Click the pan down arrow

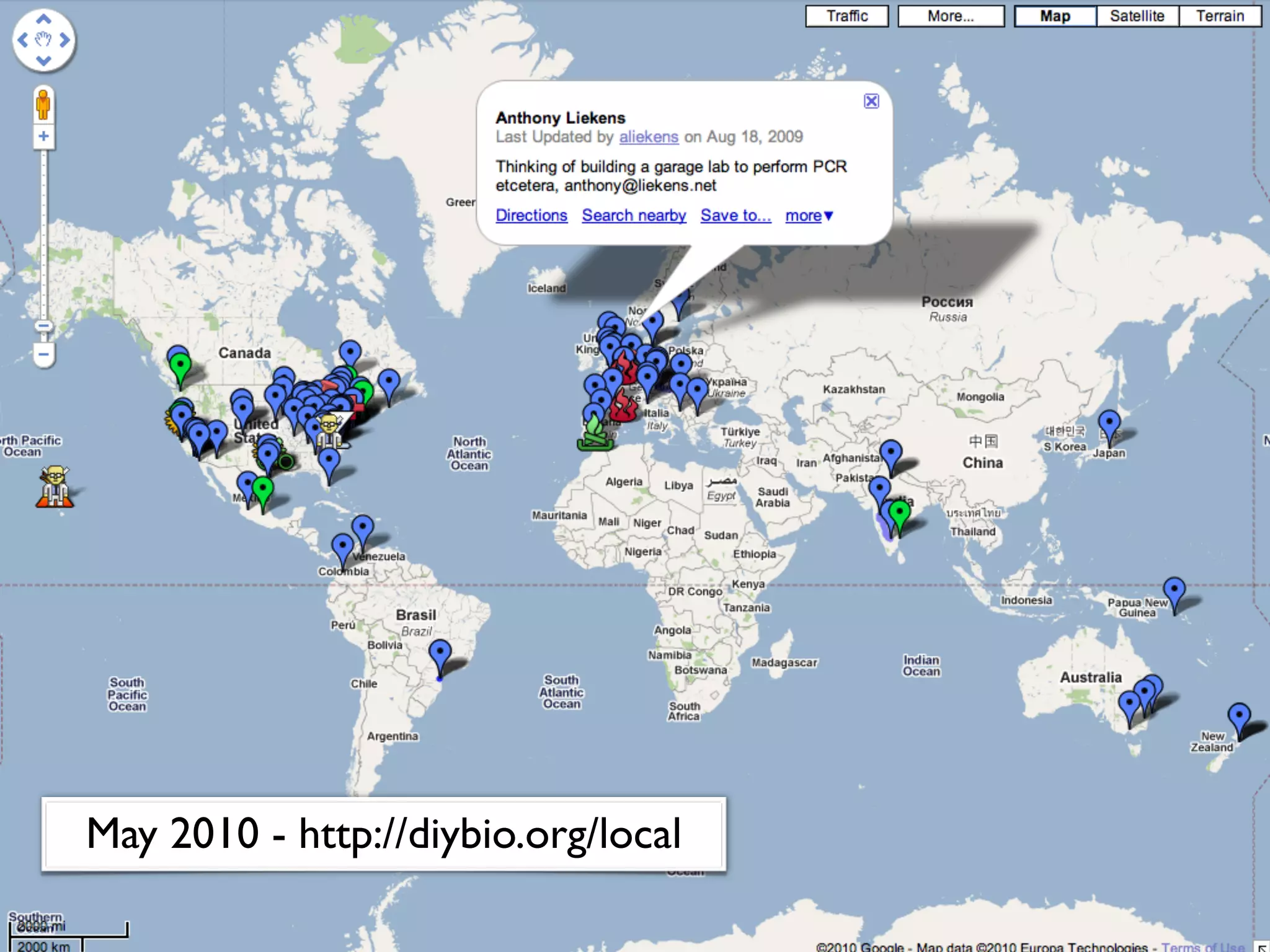[43, 61]
